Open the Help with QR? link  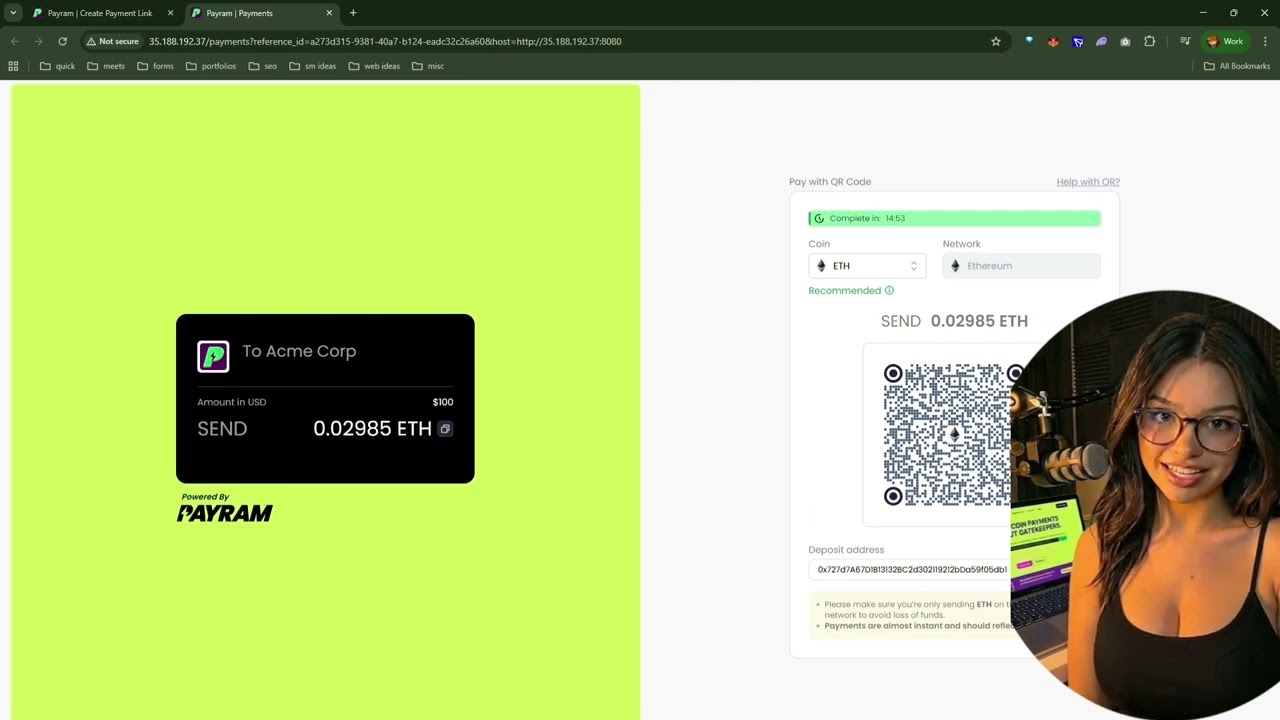pos(1088,182)
